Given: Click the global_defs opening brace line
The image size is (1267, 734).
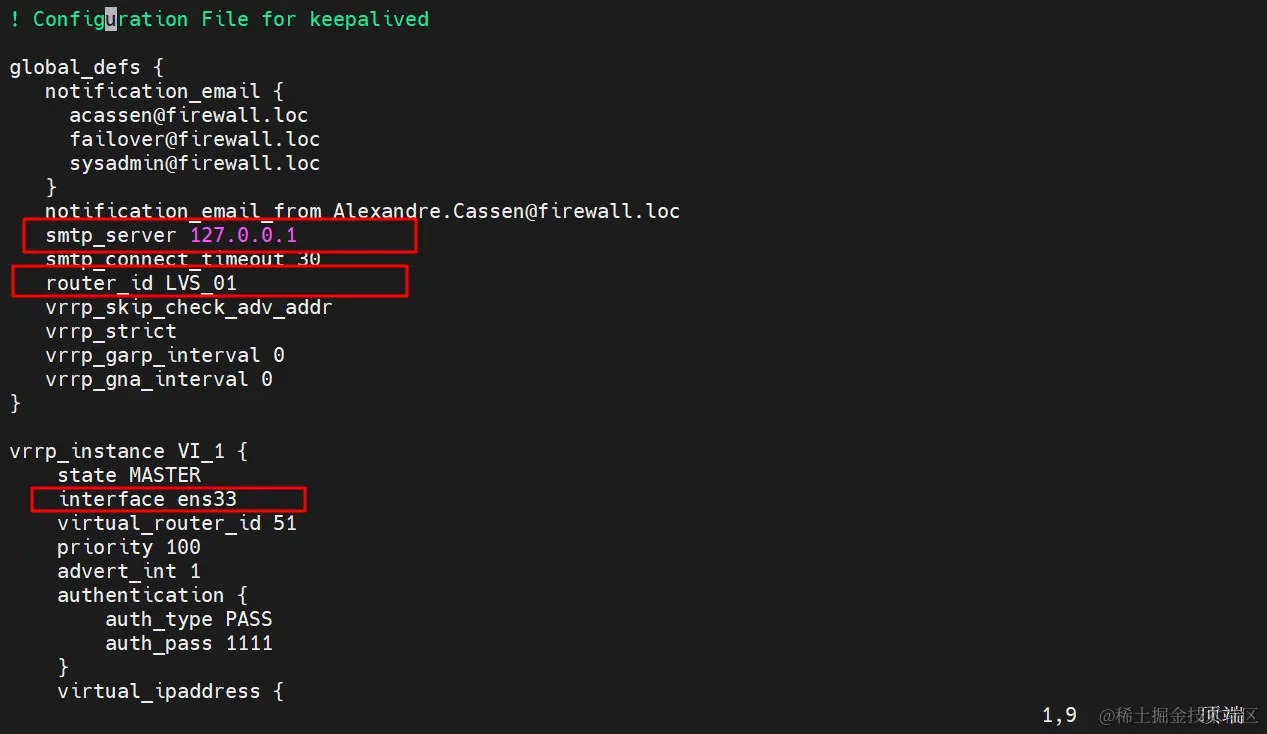Looking at the screenshot, I should click(87, 67).
